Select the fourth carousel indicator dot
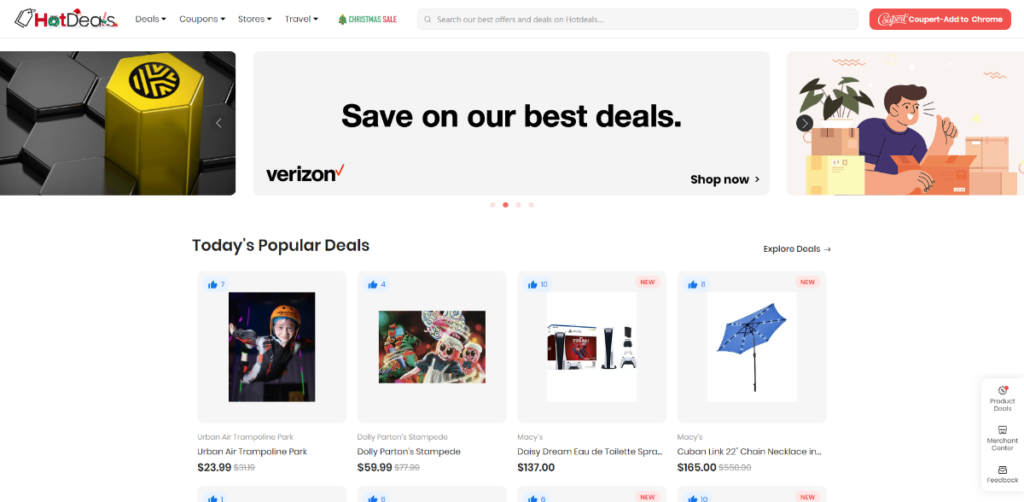The width and height of the screenshot is (1024, 502). click(532, 205)
